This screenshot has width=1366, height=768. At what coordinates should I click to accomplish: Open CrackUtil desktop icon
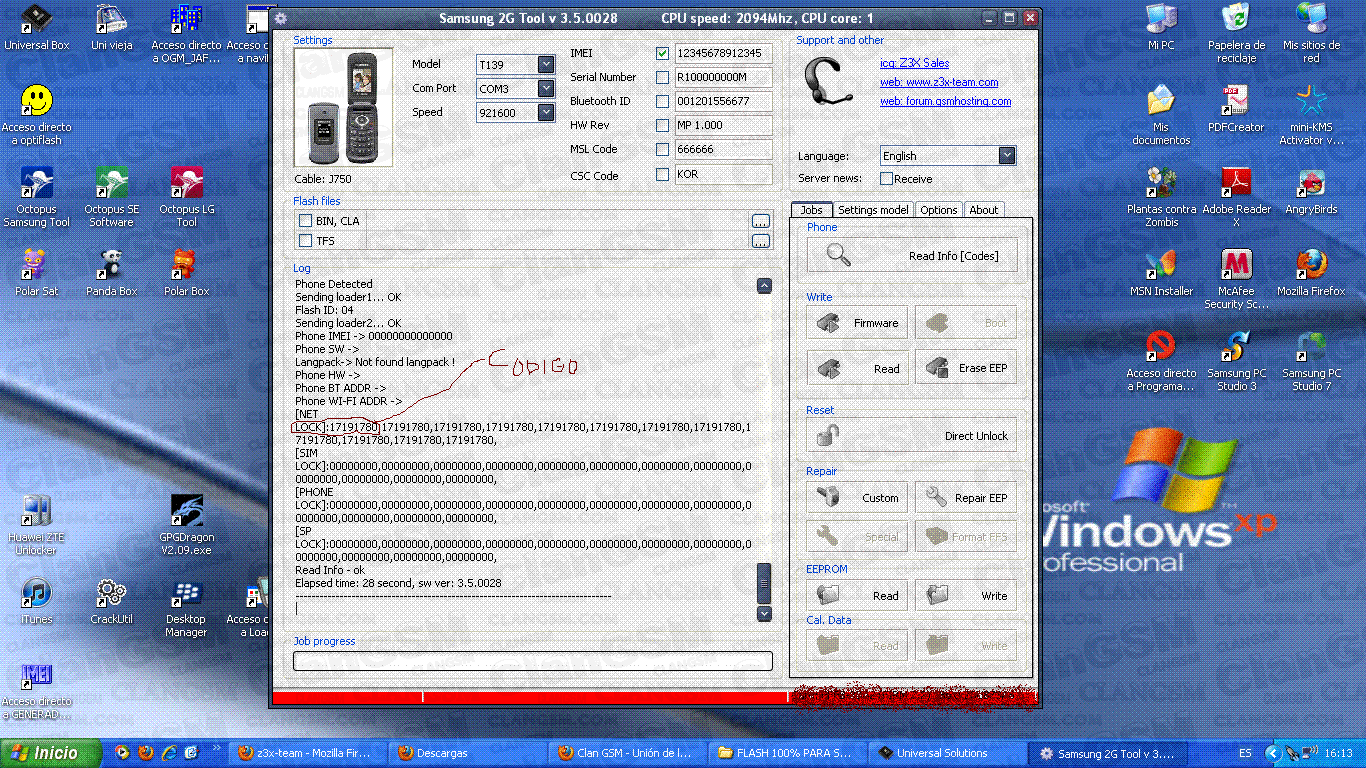(x=112, y=601)
